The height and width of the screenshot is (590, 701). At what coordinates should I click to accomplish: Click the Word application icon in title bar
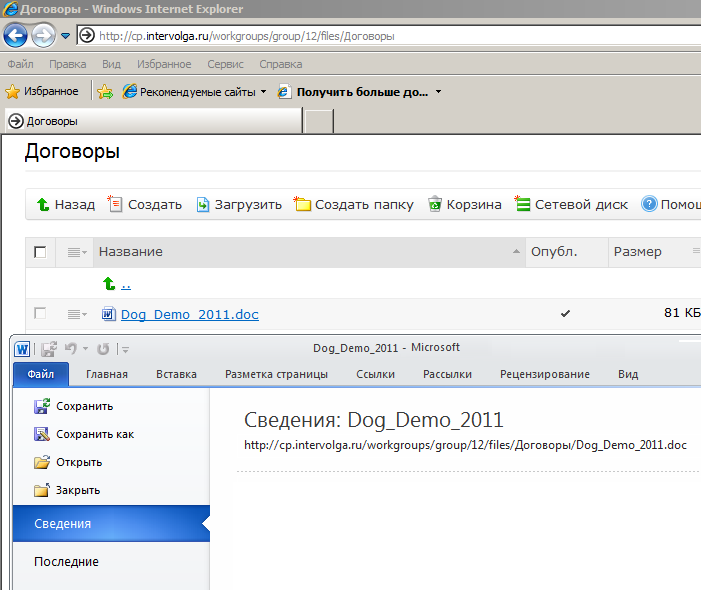coord(22,349)
